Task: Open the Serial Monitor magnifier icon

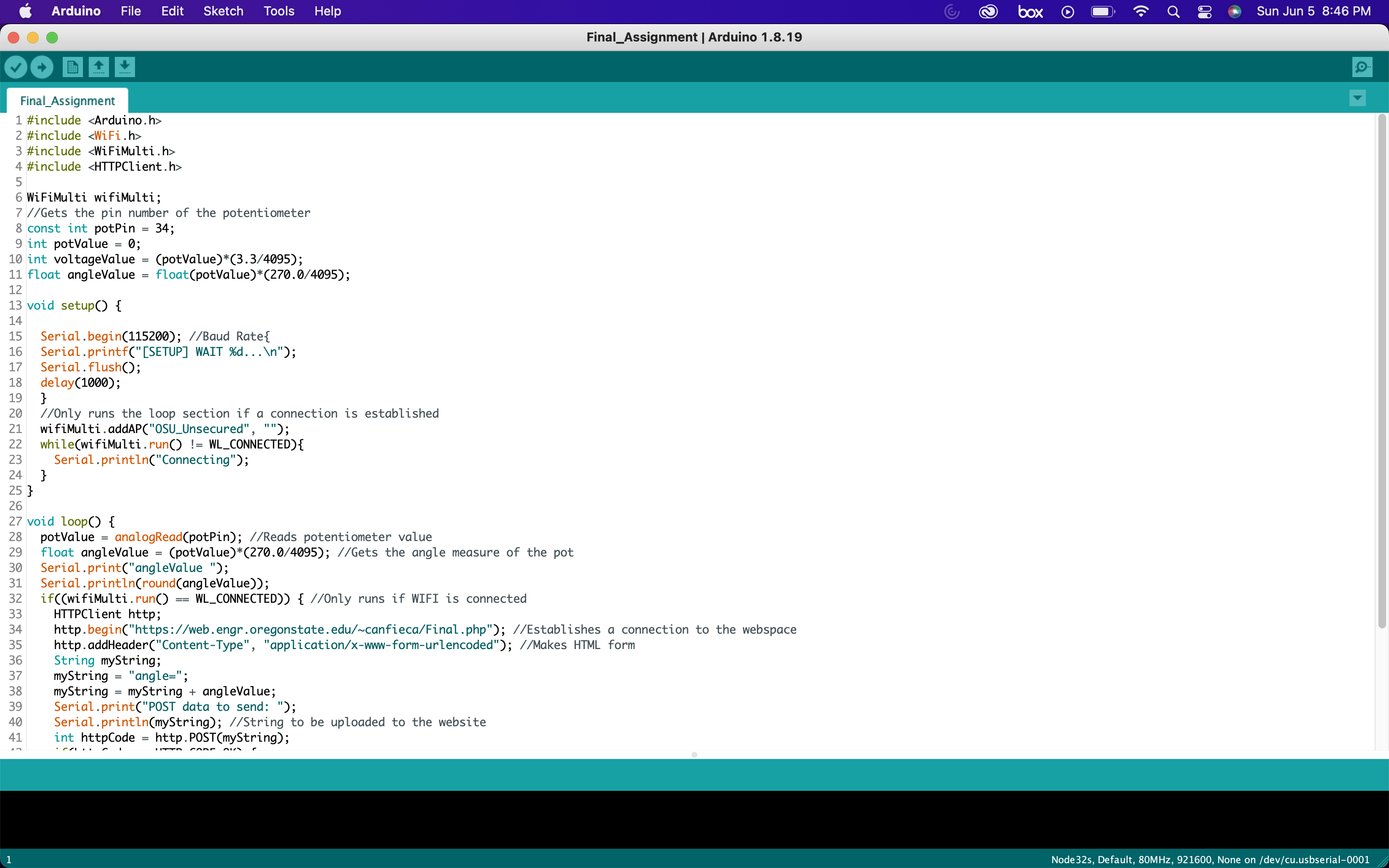Action: pyautogui.click(x=1362, y=67)
